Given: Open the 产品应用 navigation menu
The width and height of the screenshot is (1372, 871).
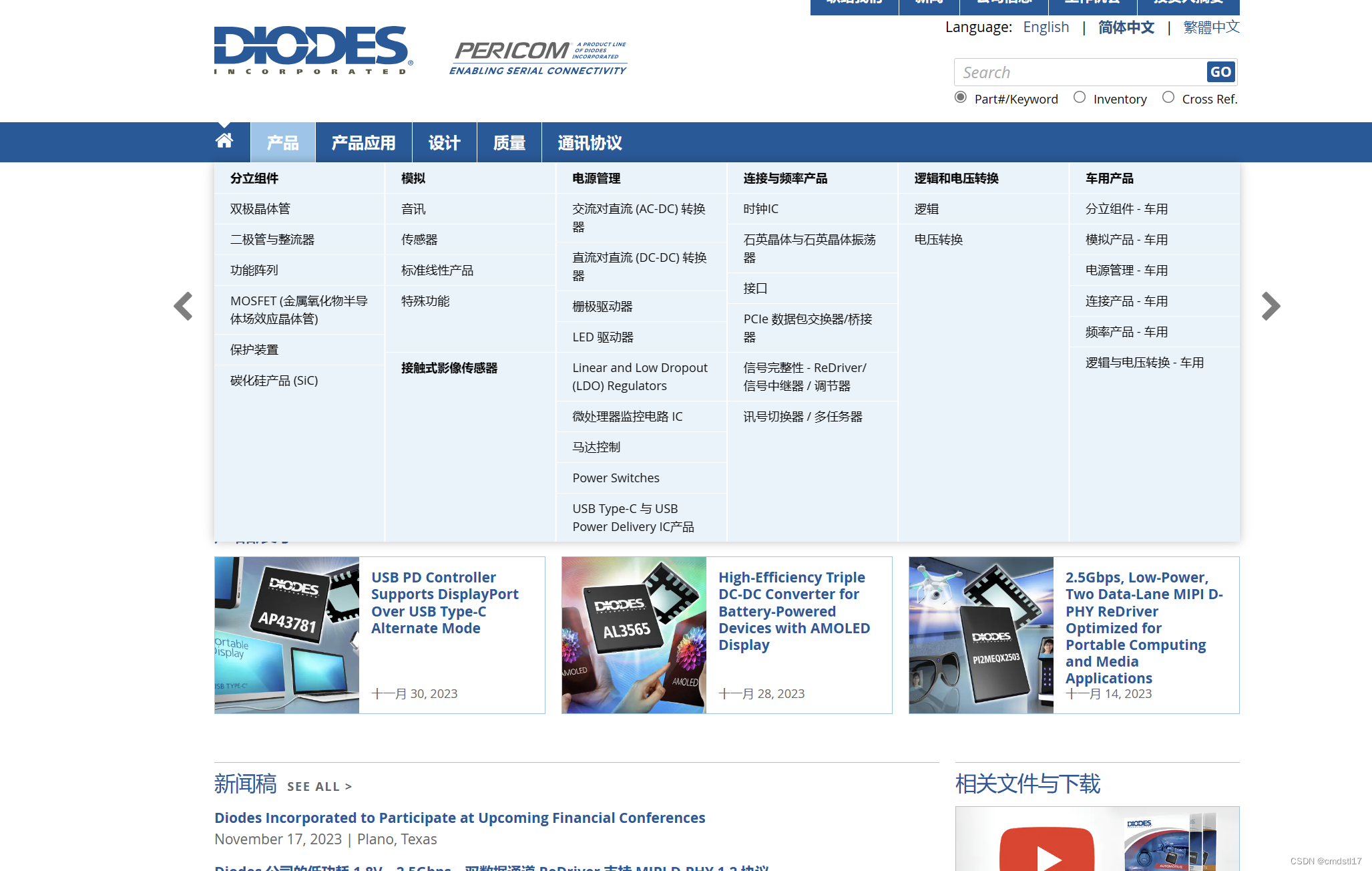Looking at the screenshot, I should click(x=363, y=143).
